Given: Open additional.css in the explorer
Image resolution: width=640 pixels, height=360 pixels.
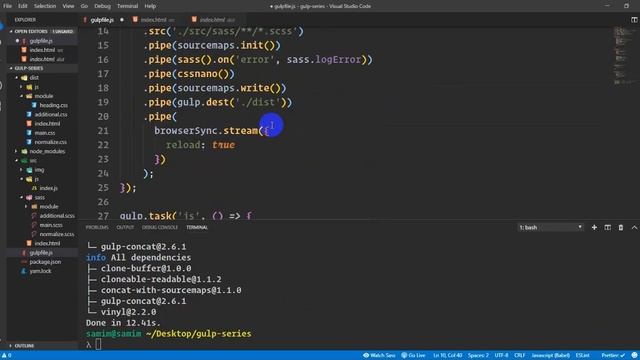Looking at the screenshot, I should (51, 115).
